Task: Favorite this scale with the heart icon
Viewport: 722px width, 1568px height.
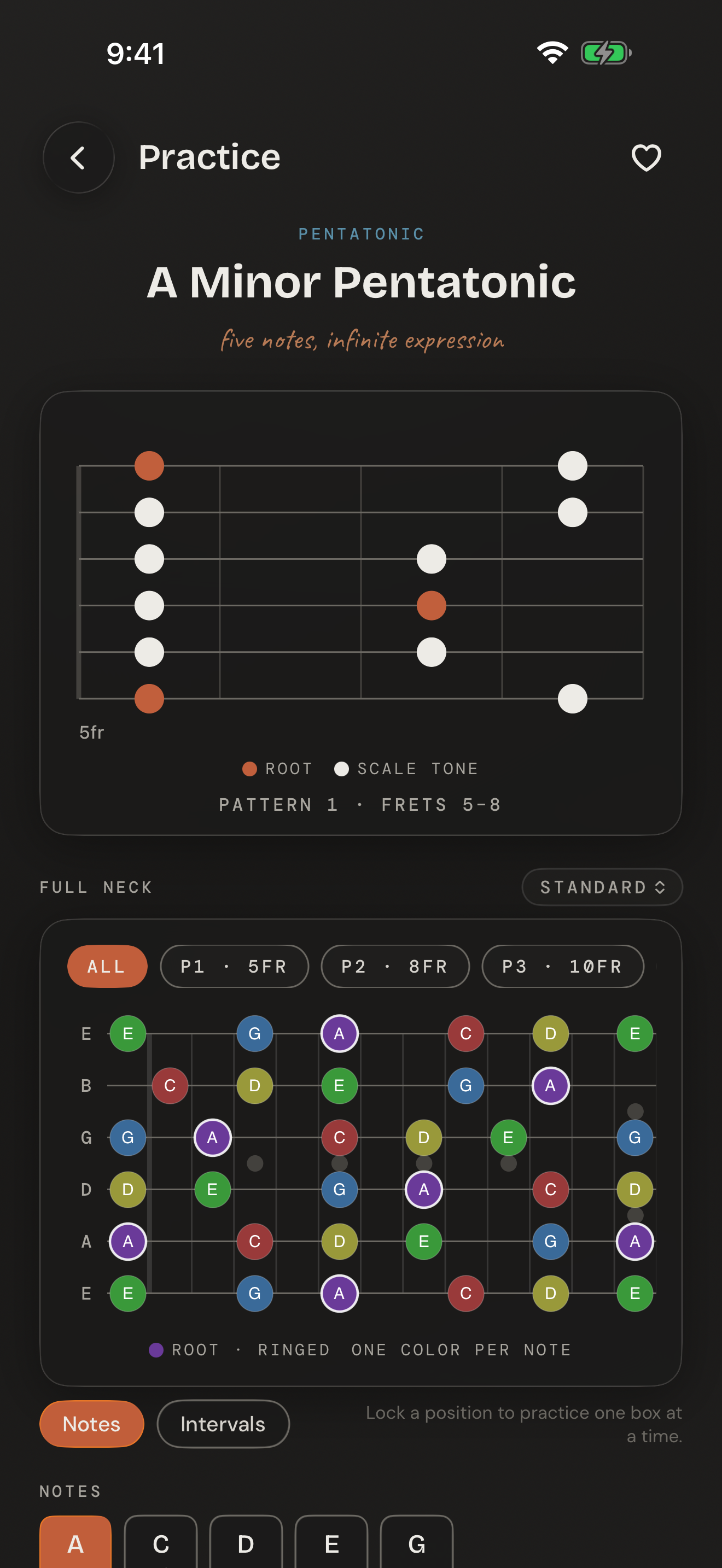Action: (x=646, y=157)
